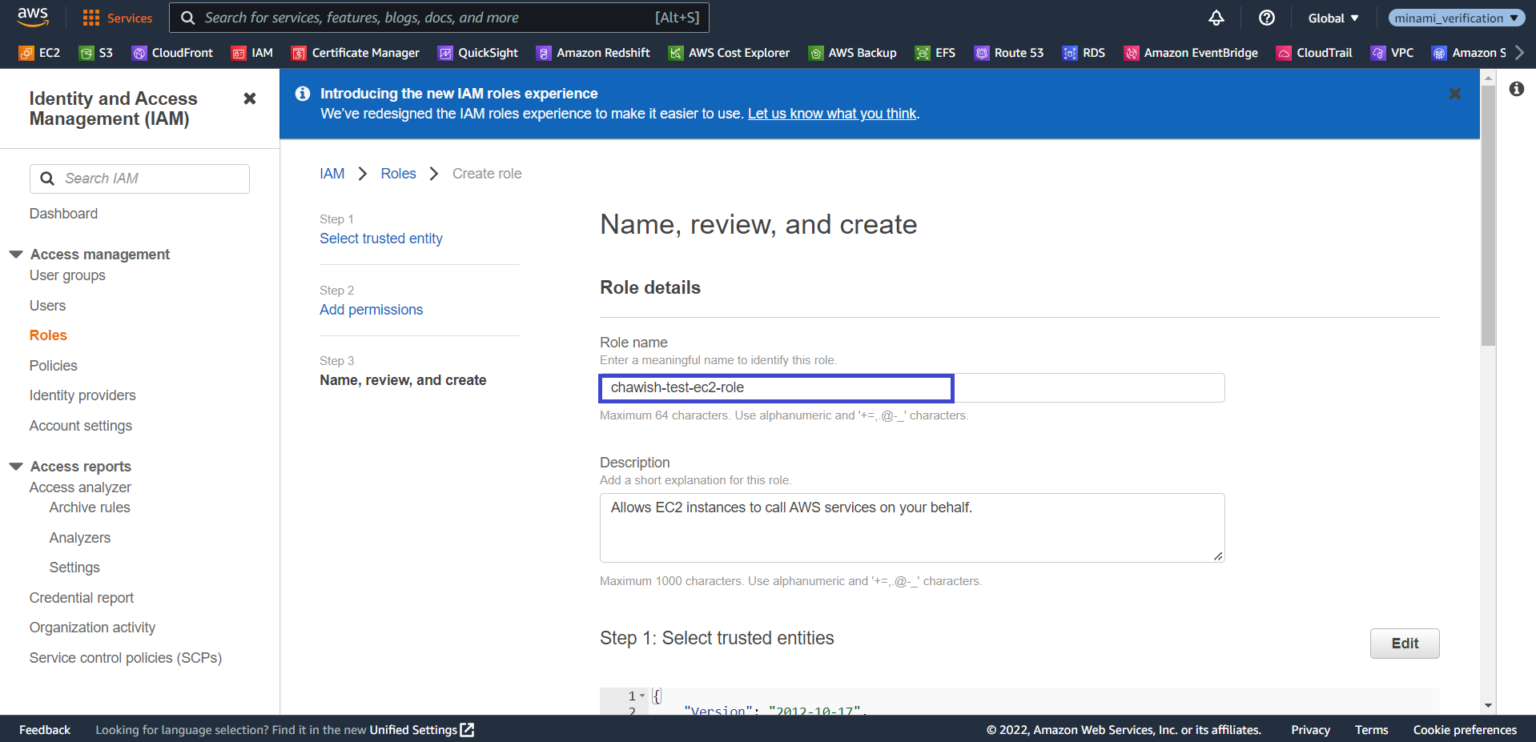Switch to Policies in the IAM sidebar

coord(53,365)
